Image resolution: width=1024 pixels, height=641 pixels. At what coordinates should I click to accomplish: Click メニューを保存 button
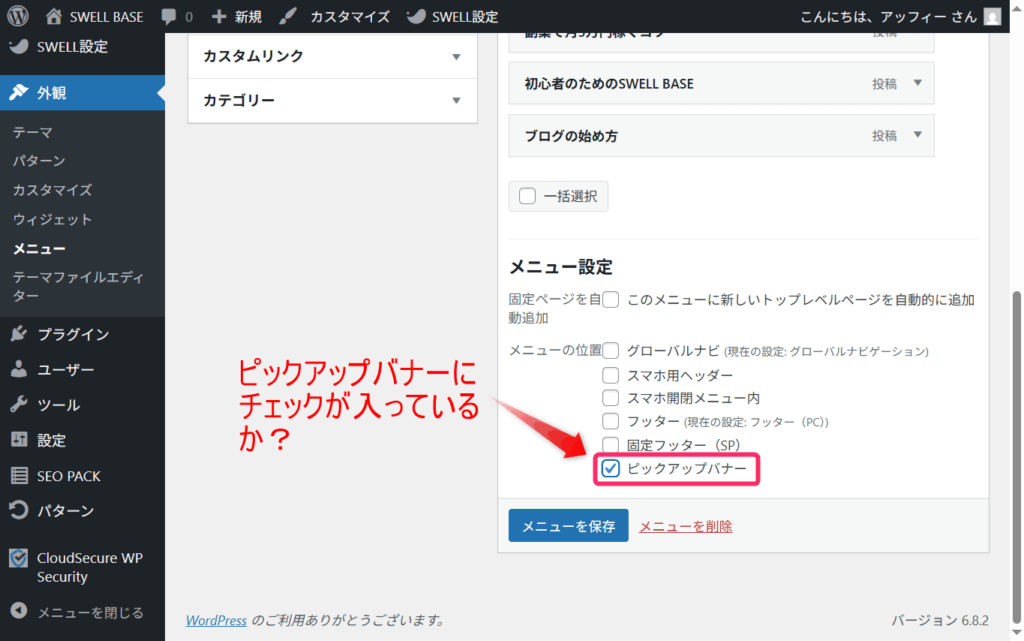point(568,525)
